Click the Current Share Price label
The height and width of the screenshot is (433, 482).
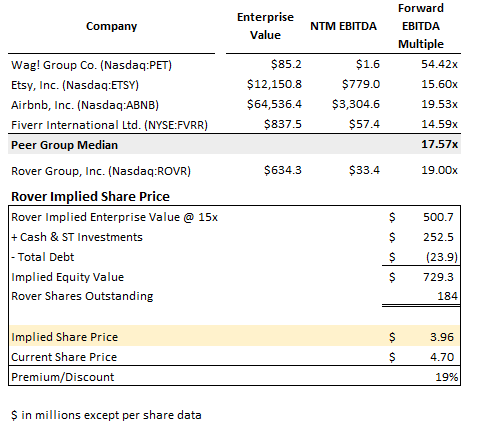point(64,357)
